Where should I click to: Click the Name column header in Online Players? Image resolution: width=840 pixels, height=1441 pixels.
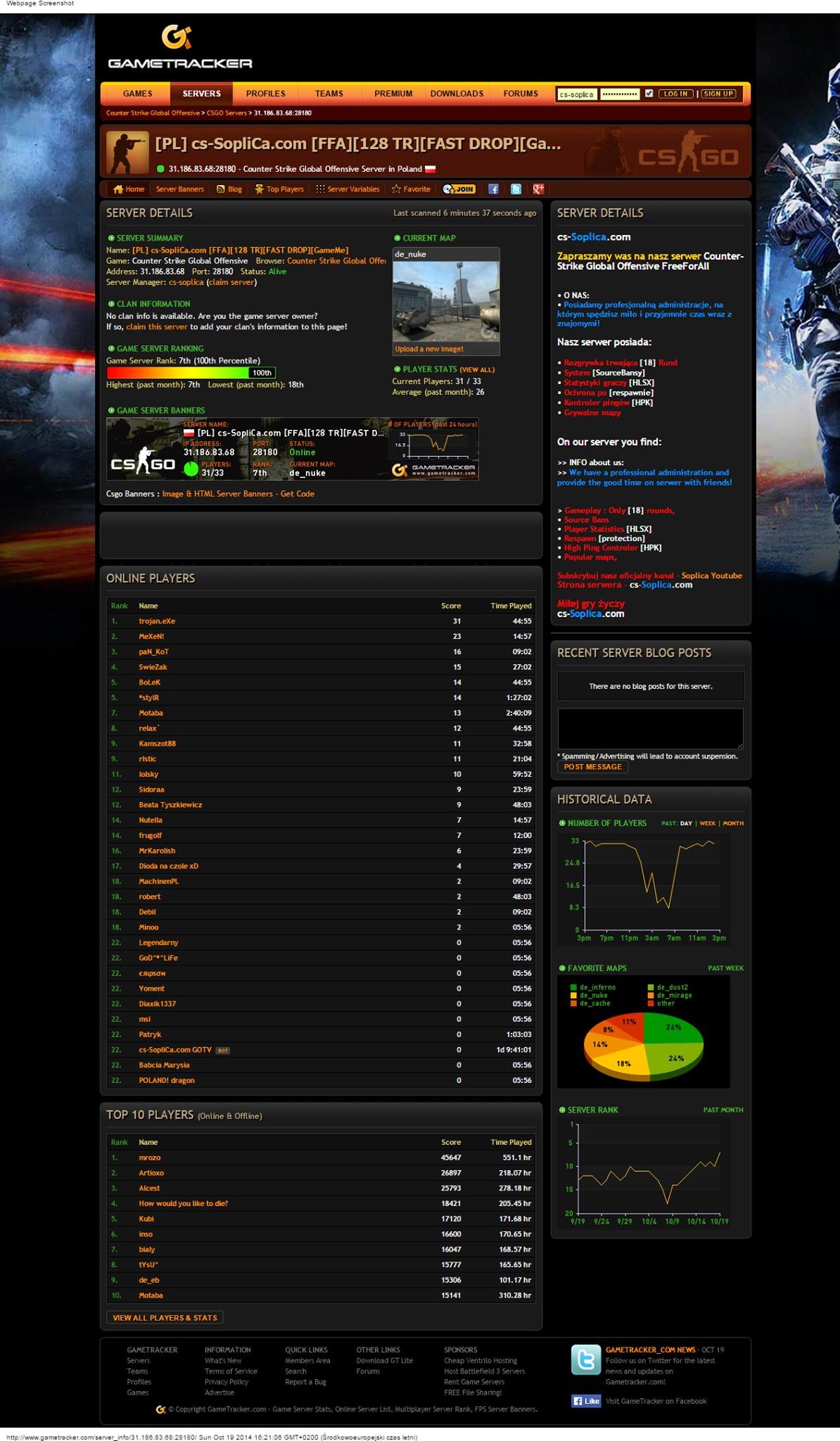(148, 606)
